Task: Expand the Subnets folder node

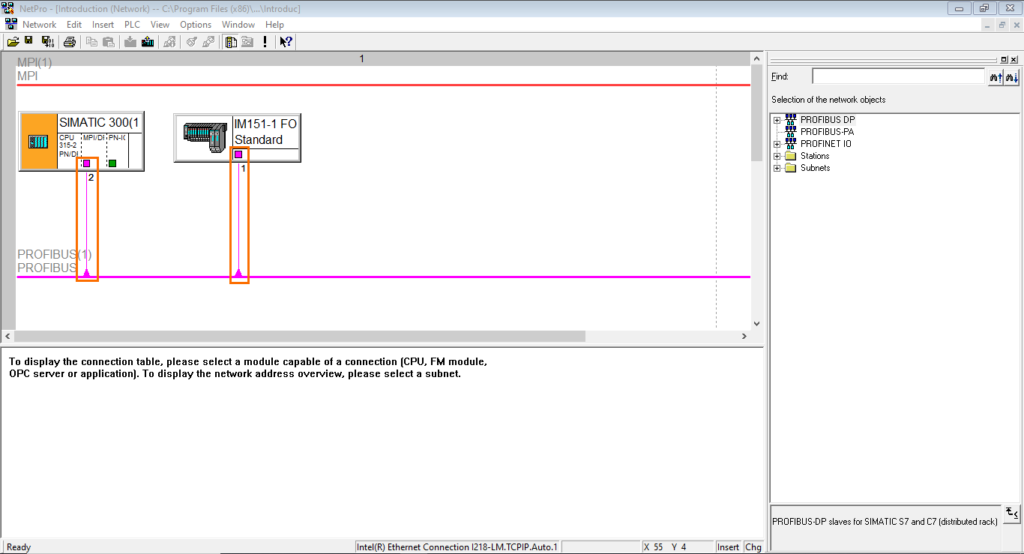Action: [x=776, y=169]
